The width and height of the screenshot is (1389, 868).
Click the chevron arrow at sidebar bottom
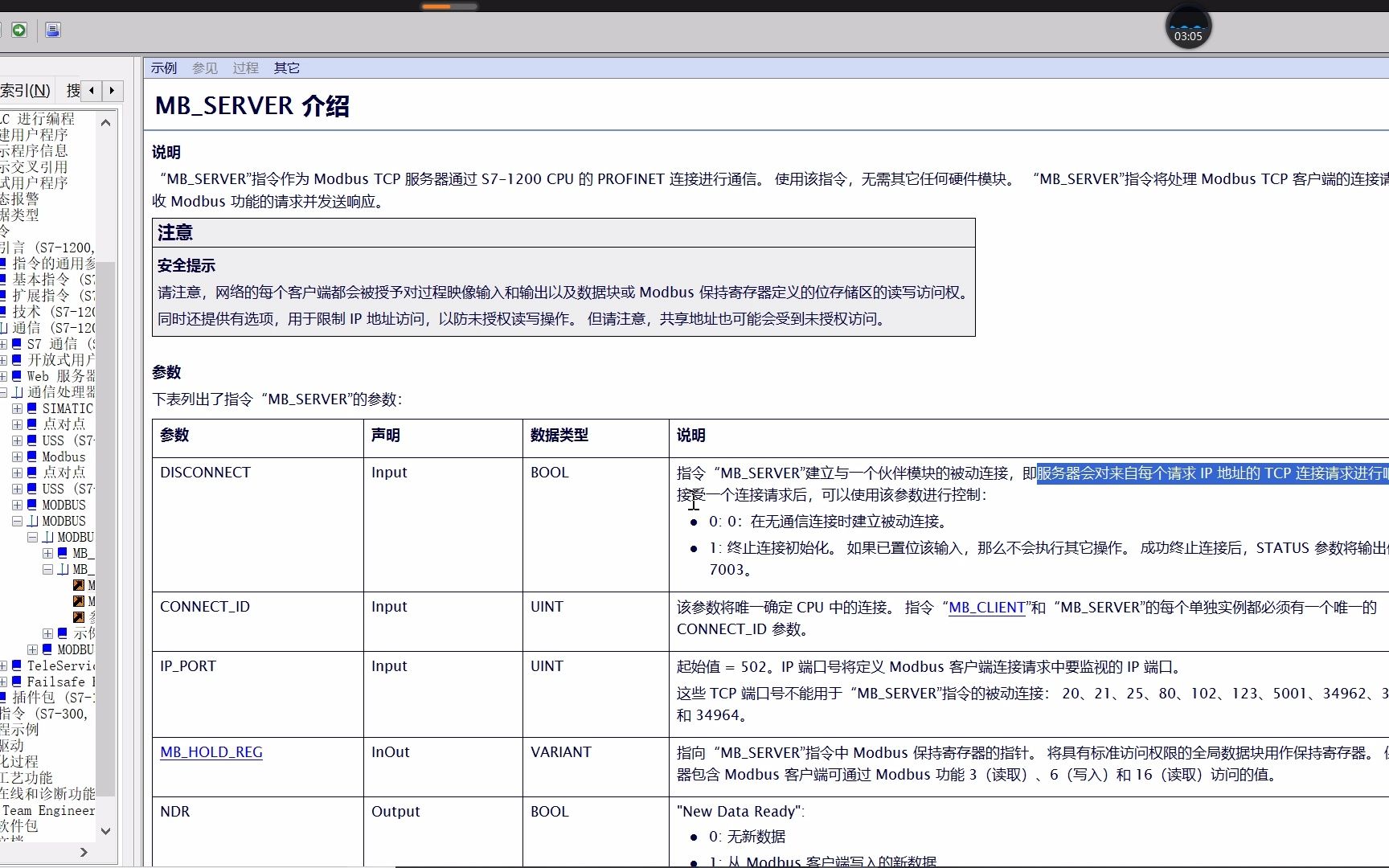pyautogui.click(x=84, y=853)
